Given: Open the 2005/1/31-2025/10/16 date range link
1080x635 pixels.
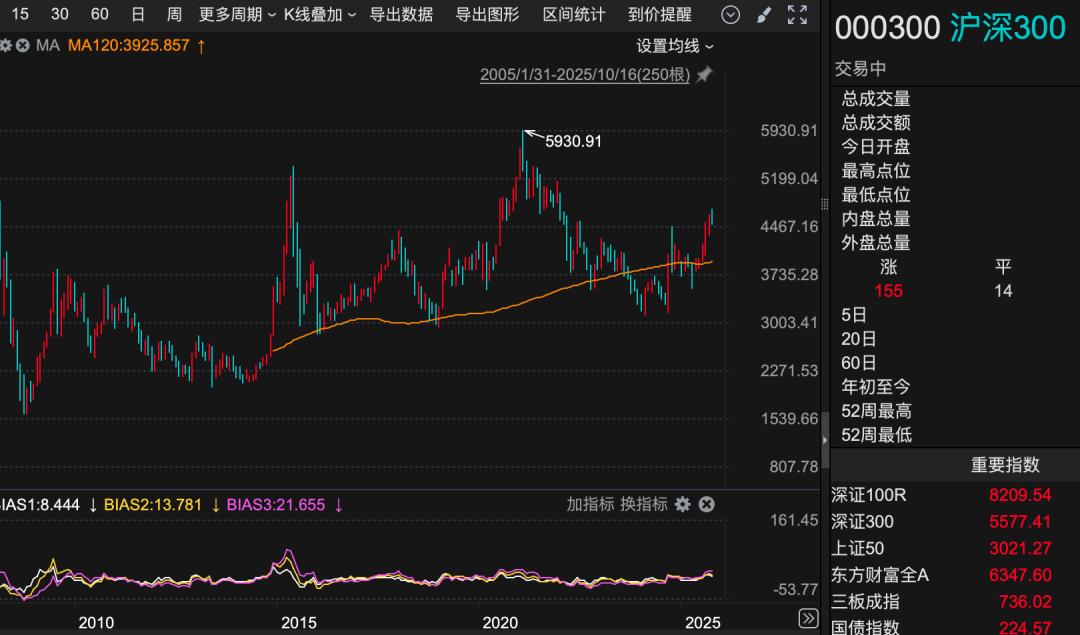Looking at the screenshot, I should pos(584,75).
